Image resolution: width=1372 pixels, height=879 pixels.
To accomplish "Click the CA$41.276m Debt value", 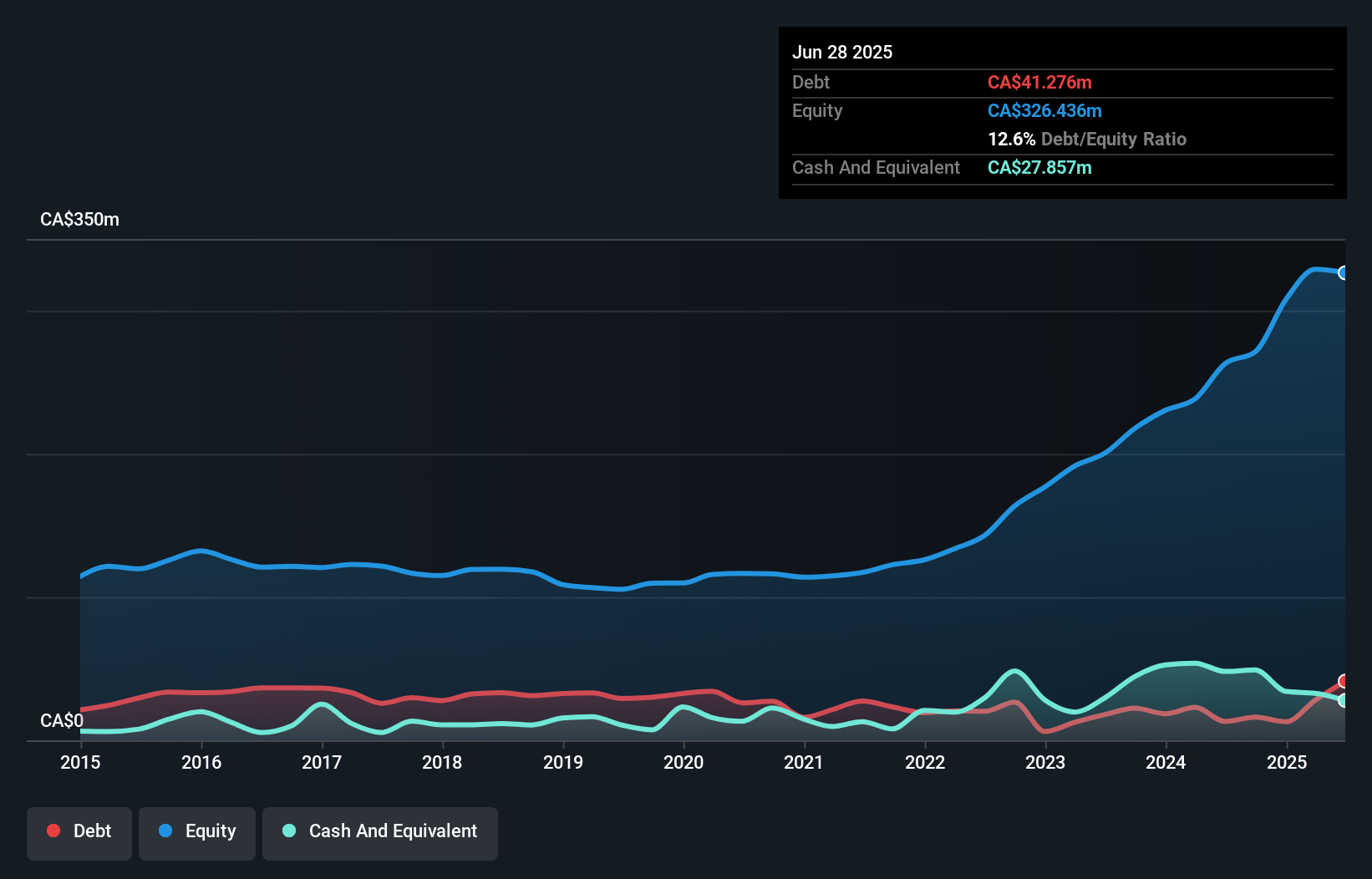I will (1039, 82).
